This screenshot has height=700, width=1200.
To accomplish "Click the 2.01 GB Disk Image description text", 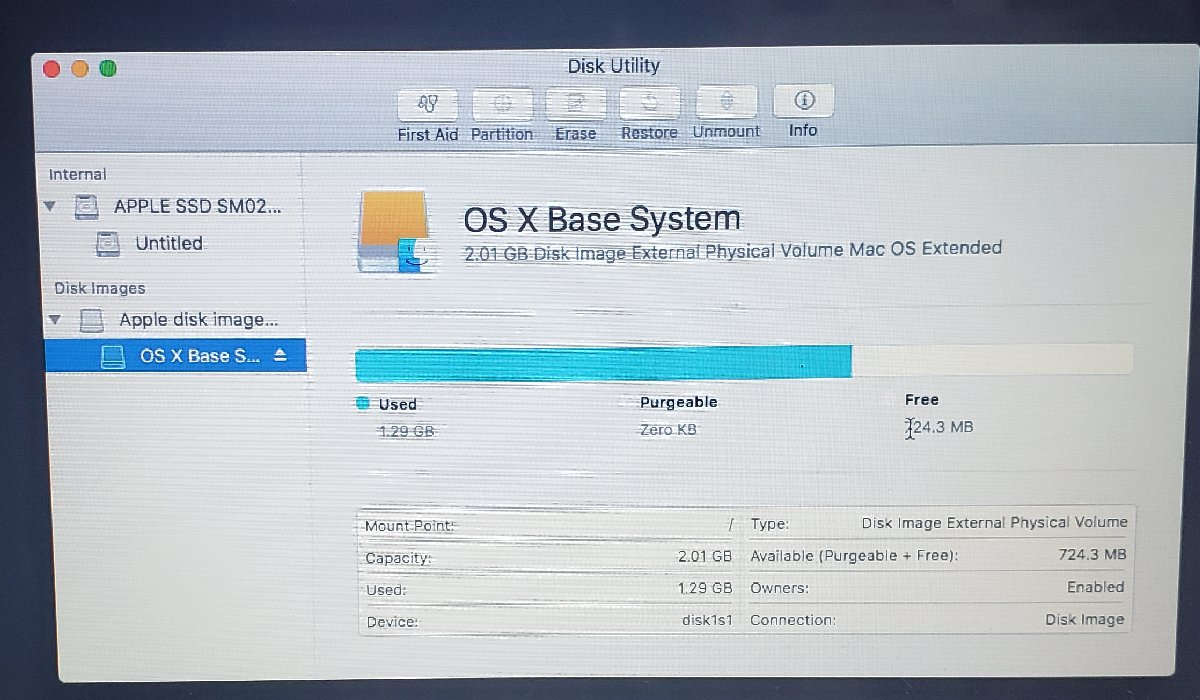I will tap(732, 250).
